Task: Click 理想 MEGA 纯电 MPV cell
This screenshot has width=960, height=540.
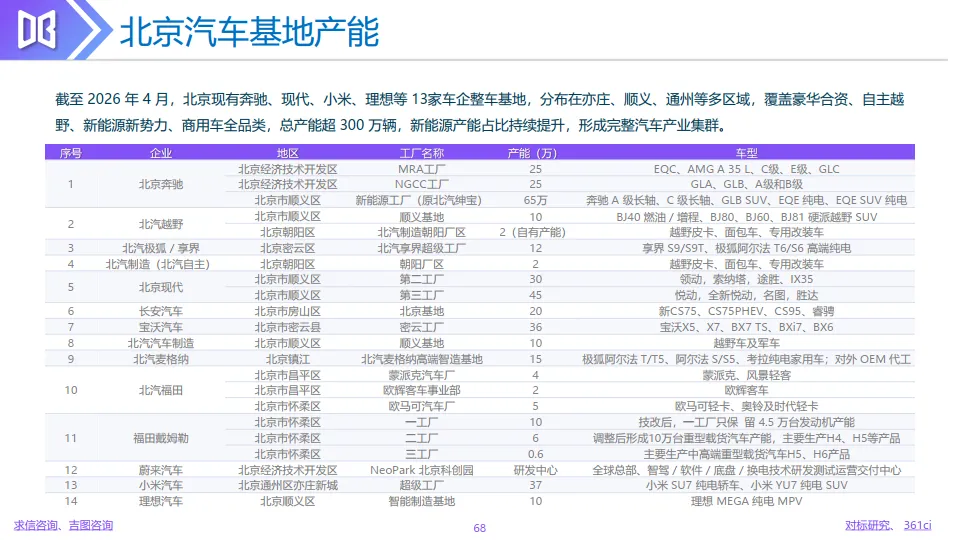Action: [746, 501]
